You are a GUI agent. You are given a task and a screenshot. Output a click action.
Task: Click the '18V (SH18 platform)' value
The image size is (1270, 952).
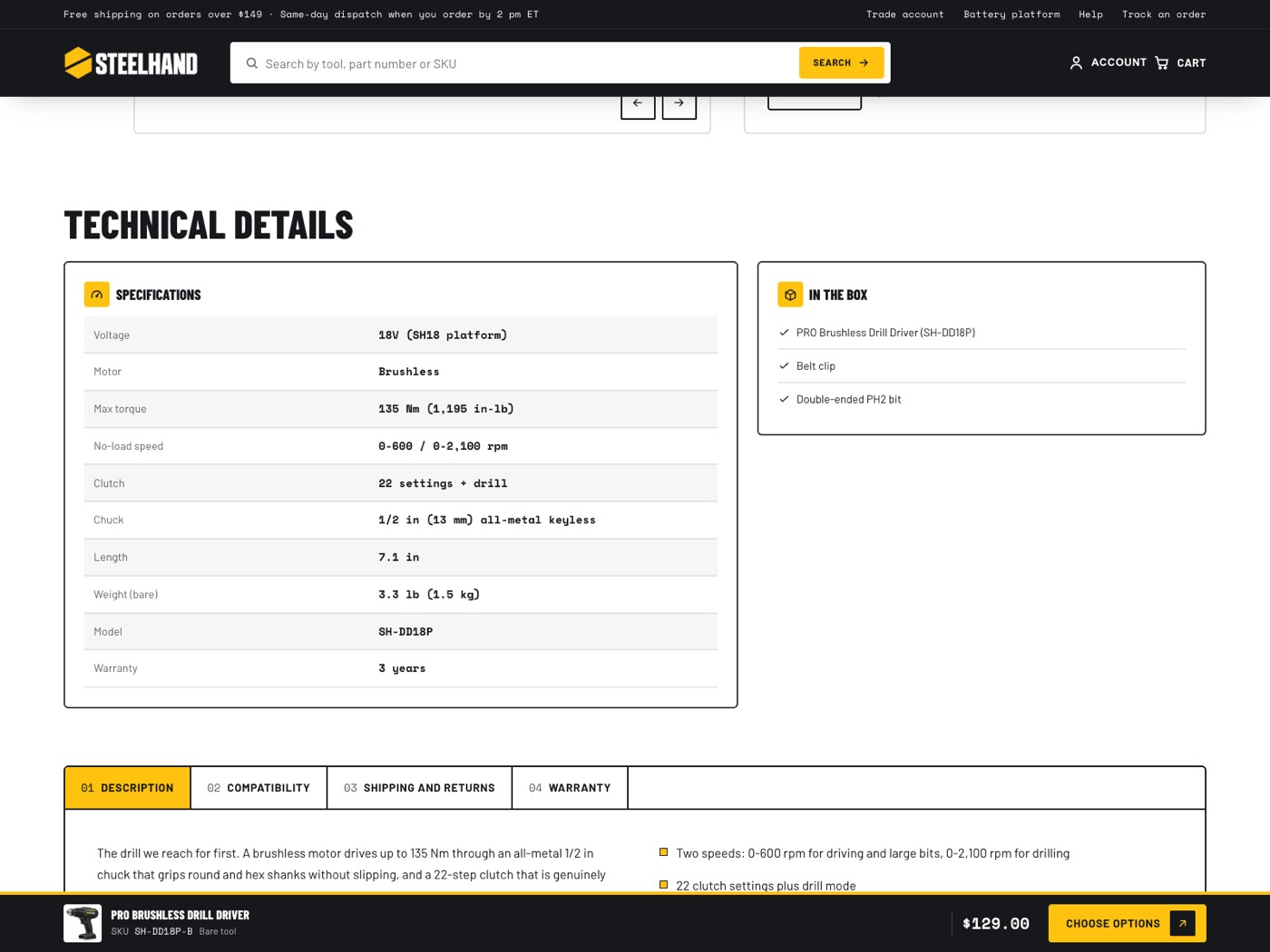coord(443,335)
